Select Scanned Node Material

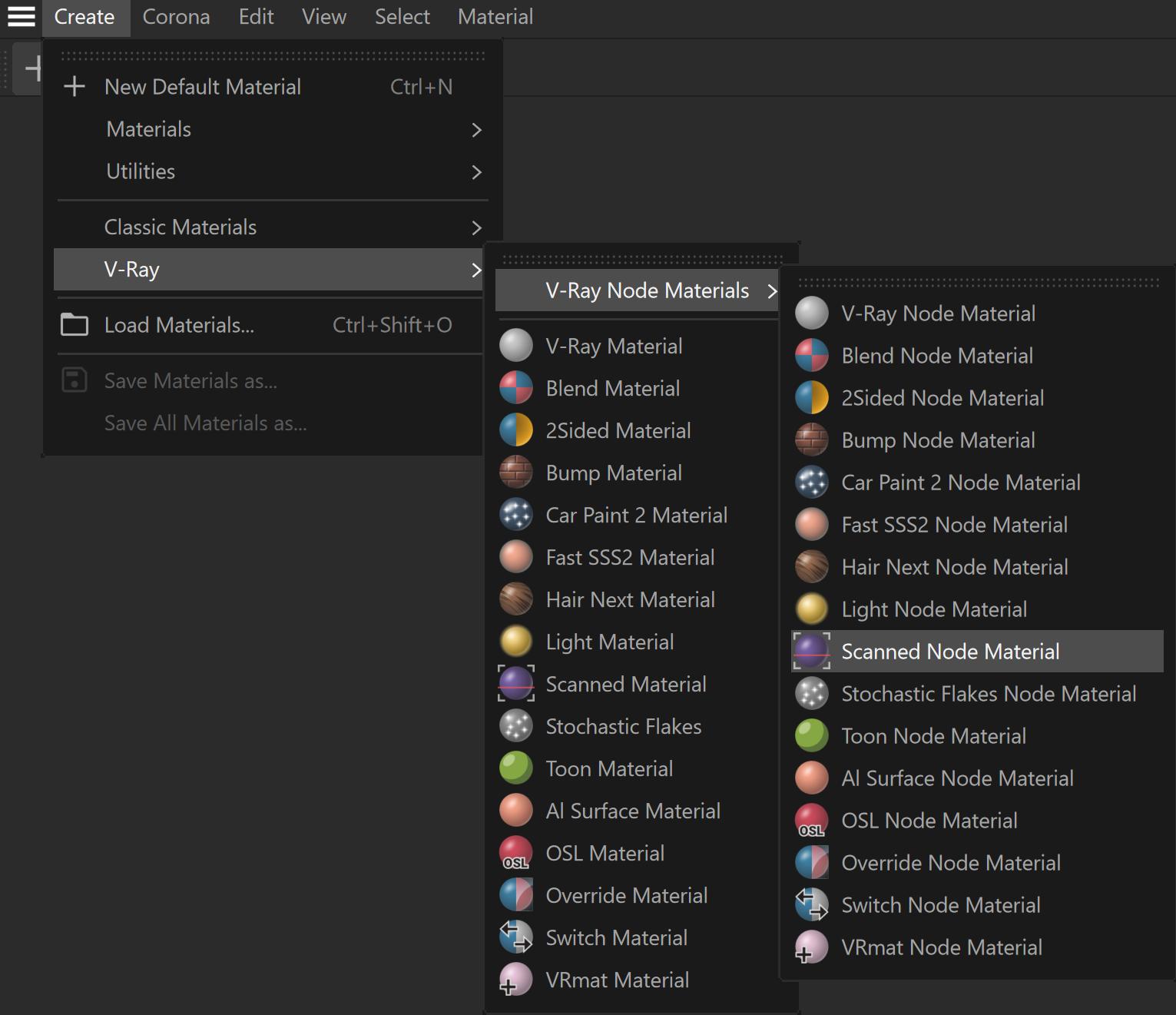977,652
